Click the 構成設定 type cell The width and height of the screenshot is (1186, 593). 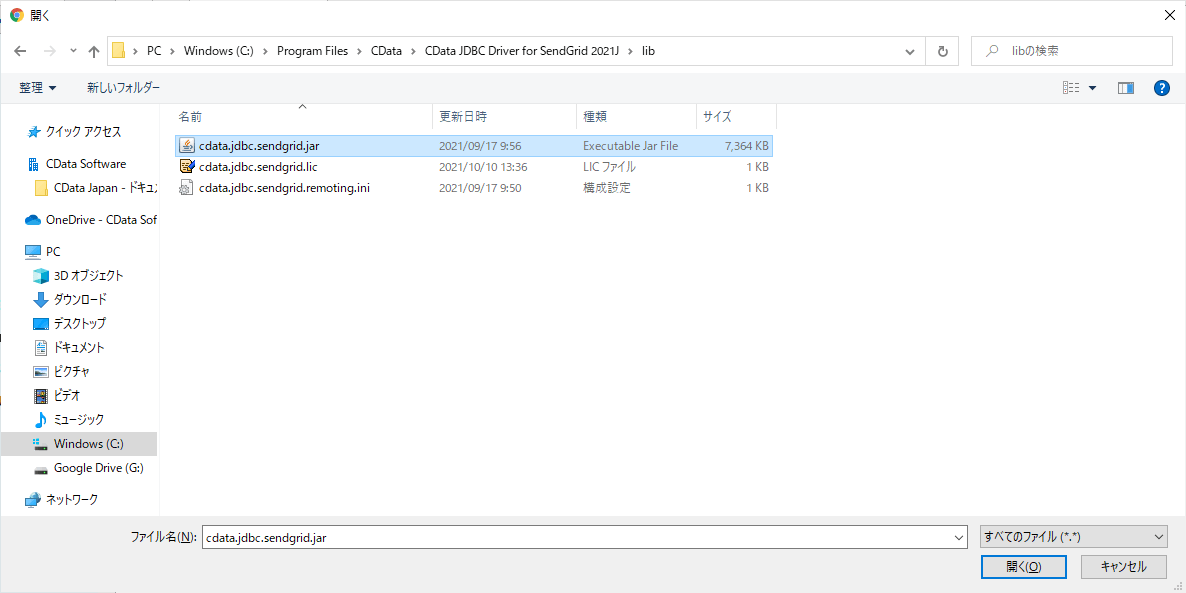[607, 188]
